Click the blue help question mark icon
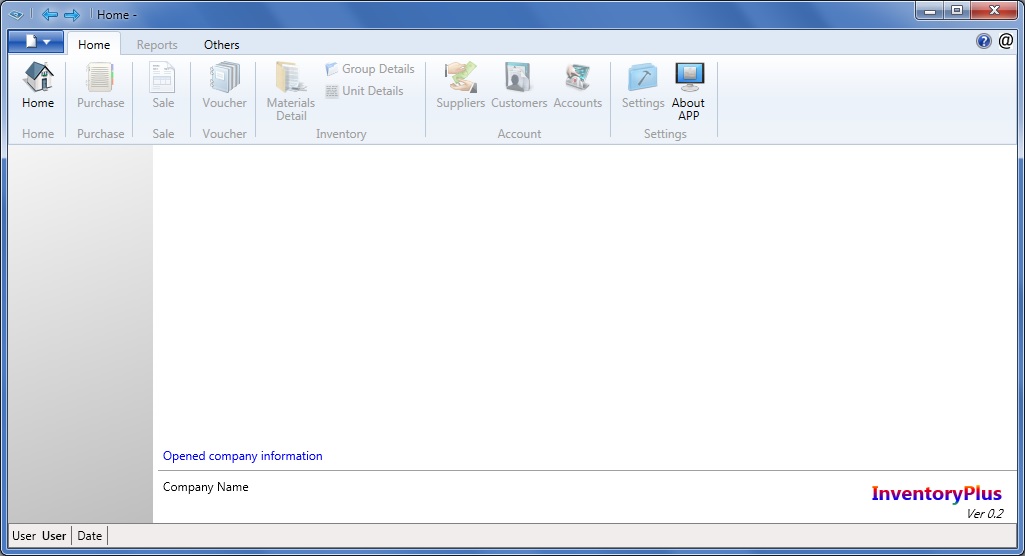Image resolution: width=1025 pixels, height=556 pixels. click(x=983, y=41)
